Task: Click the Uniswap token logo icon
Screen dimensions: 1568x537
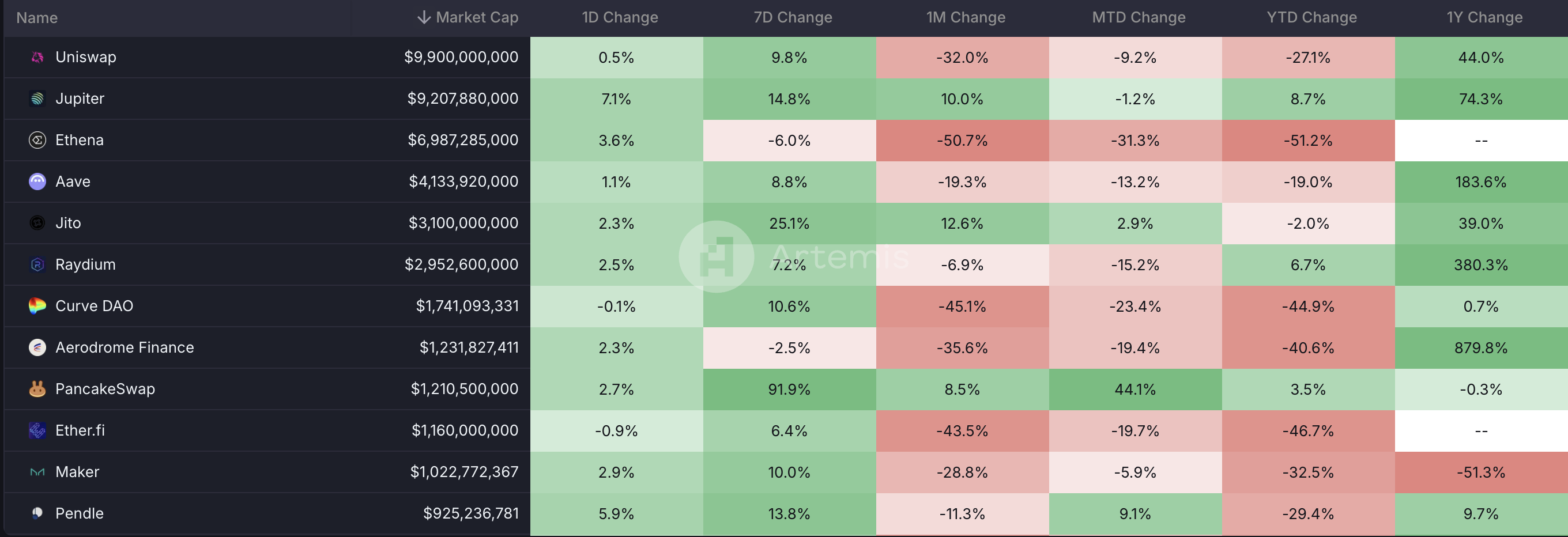Action: tap(37, 57)
